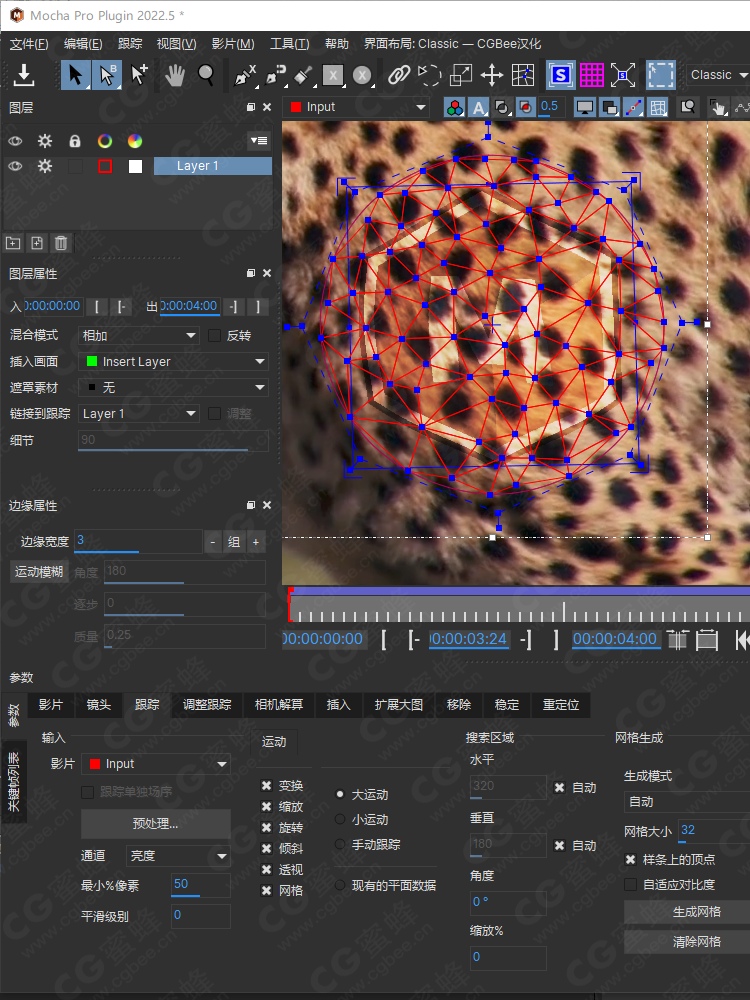Choose the magnetic spline pen tool
This screenshot has width=750, height=1000.
(275, 75)
